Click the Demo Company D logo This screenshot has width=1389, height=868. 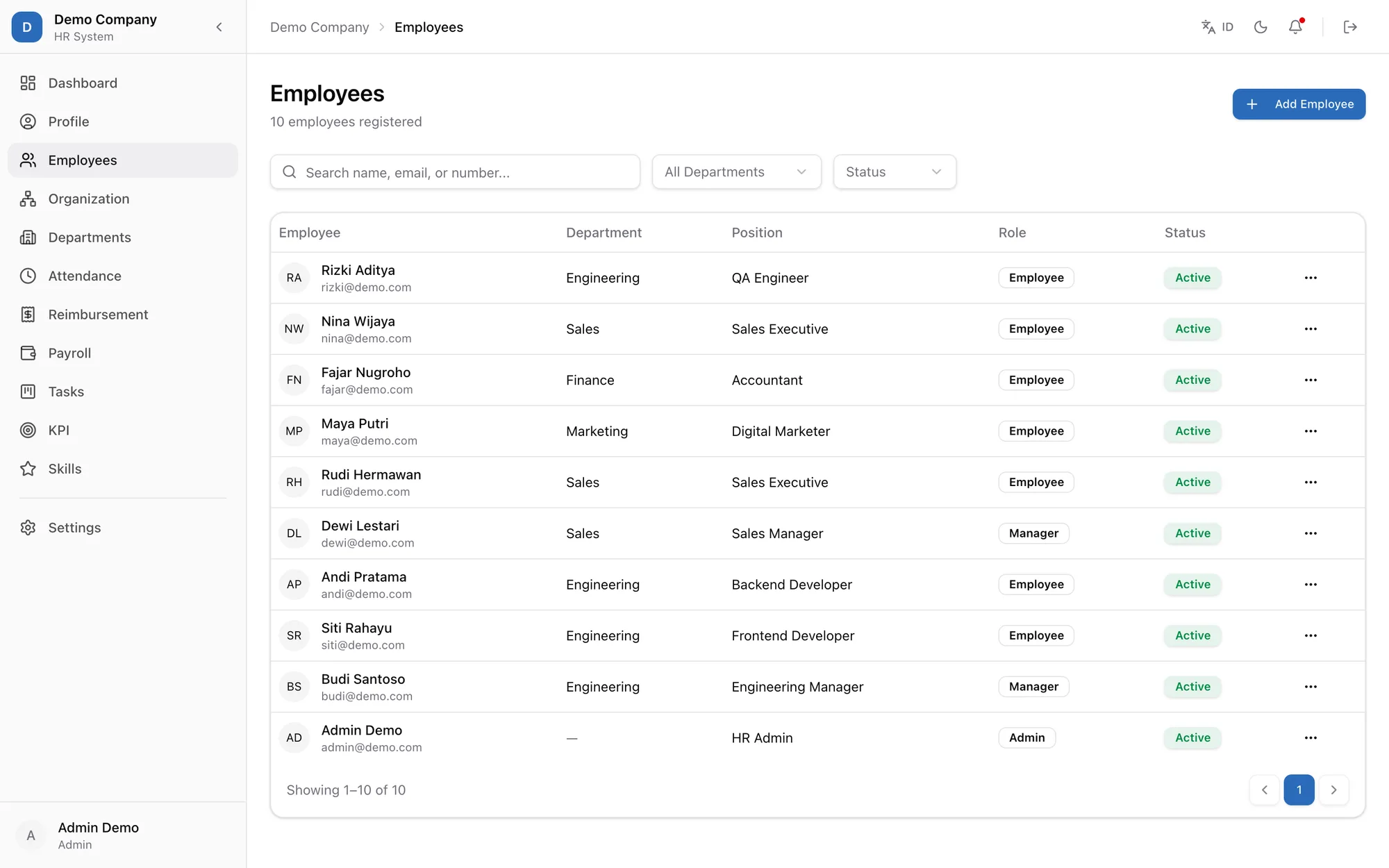tap(27, 27)
